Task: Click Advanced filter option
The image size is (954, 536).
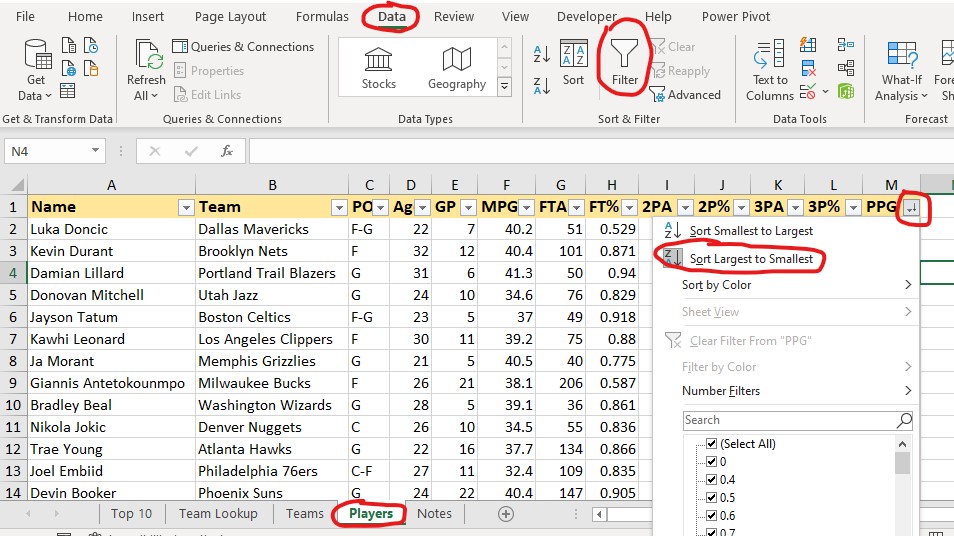Action: pyautogui.click(x=686, y=94)
